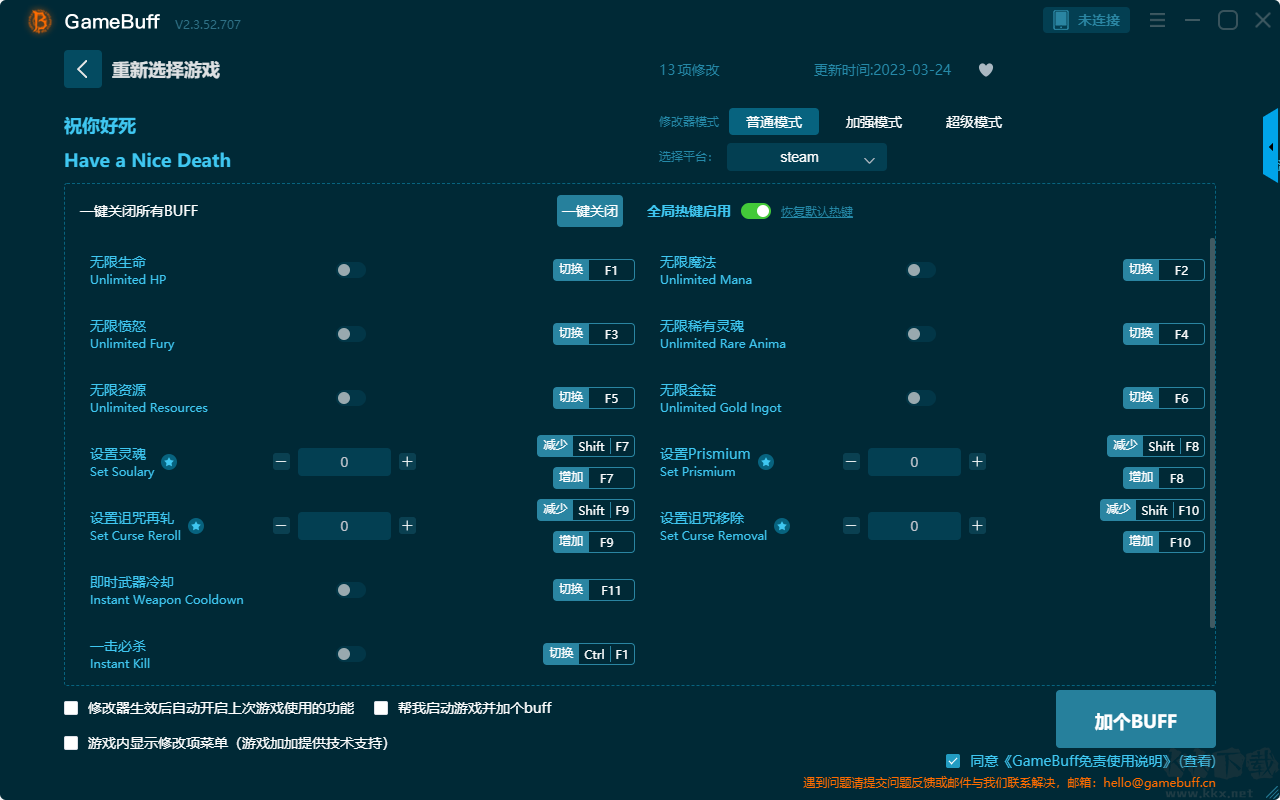The image size is (1280, 800).
Task: Click star icon next to Set Prismium
Action: (765, 462)
